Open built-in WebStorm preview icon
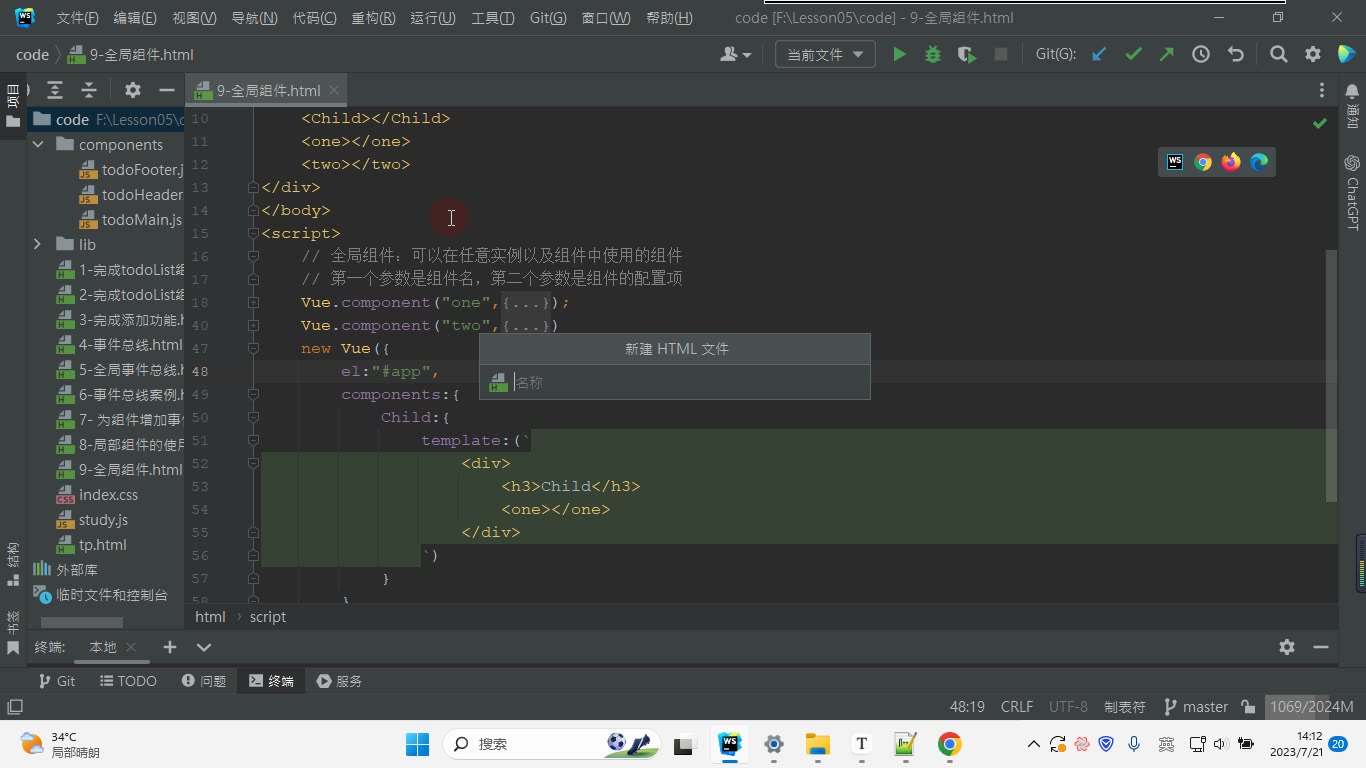 click(x=1175, y=162)
